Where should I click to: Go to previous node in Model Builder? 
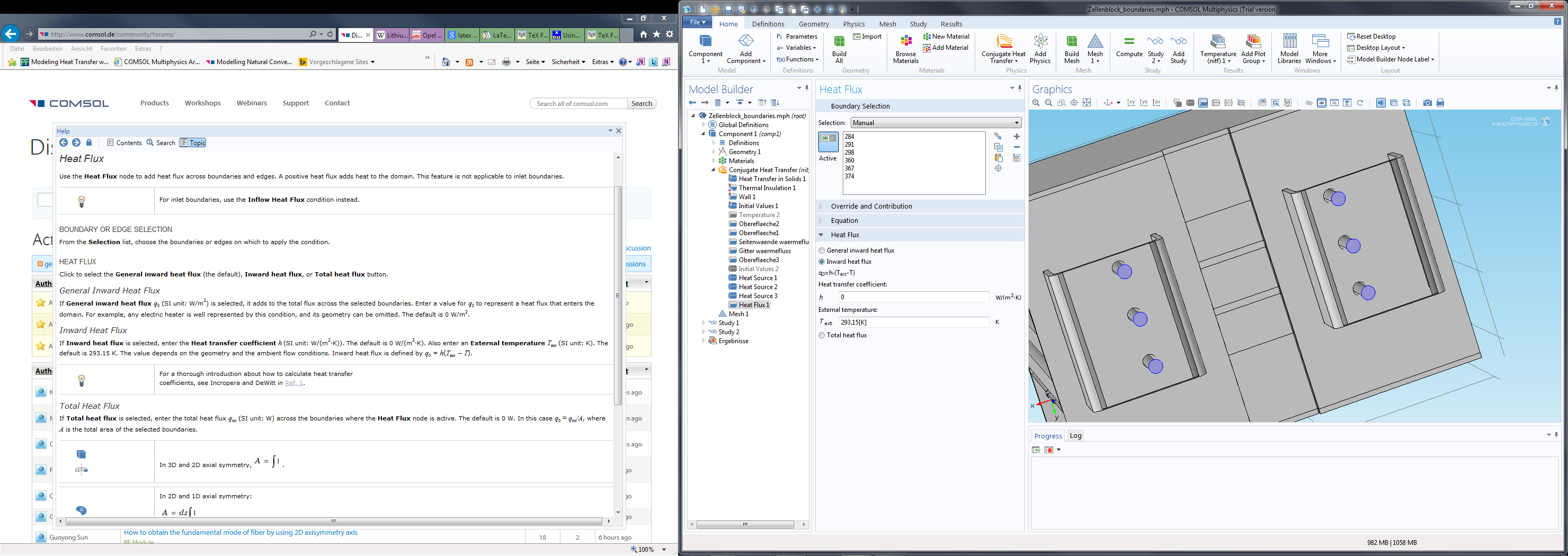coord(692,103)
